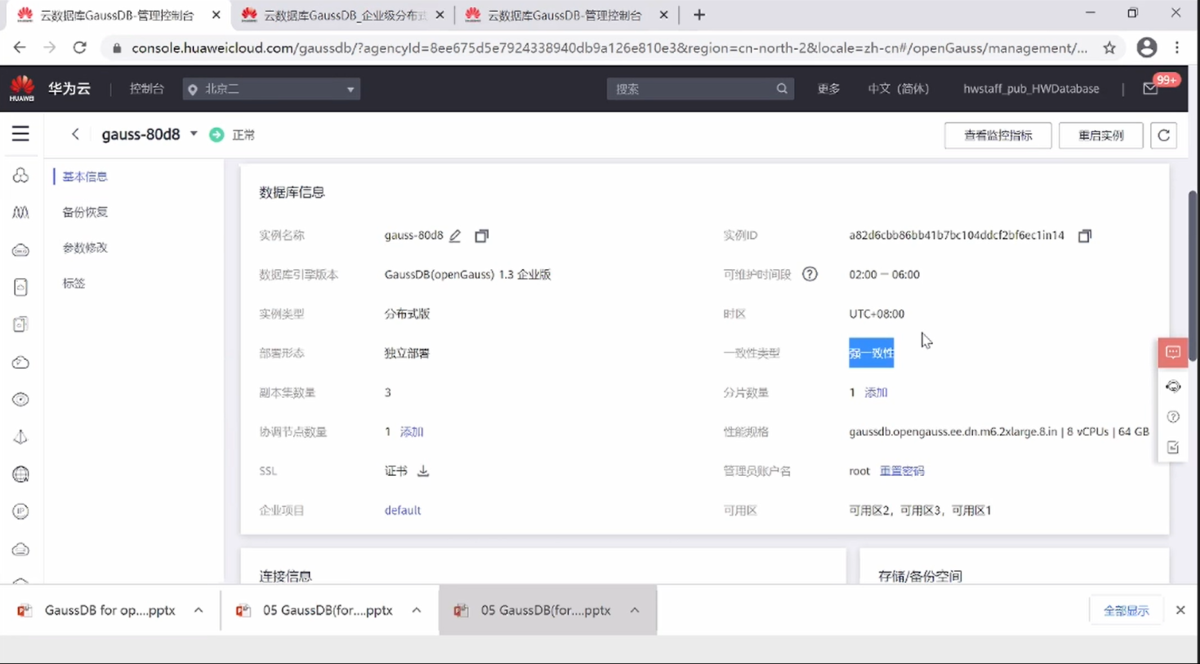Open the red chat feedback widget
Screen dimensions: 1200x664
[x=1173, y=353]
